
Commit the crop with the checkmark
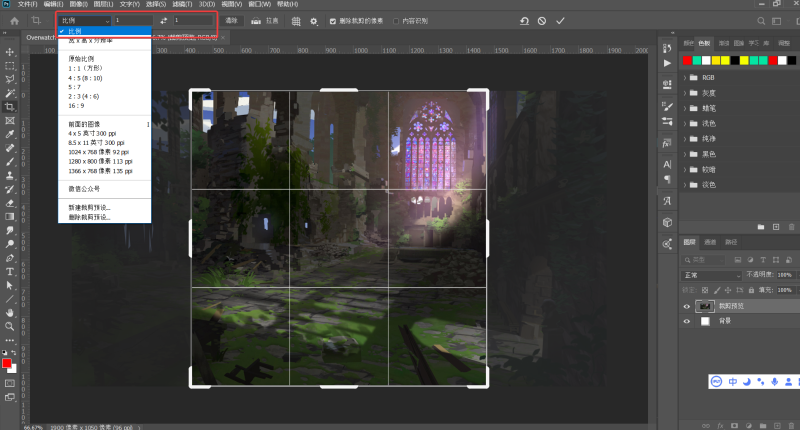click(560, 21)
